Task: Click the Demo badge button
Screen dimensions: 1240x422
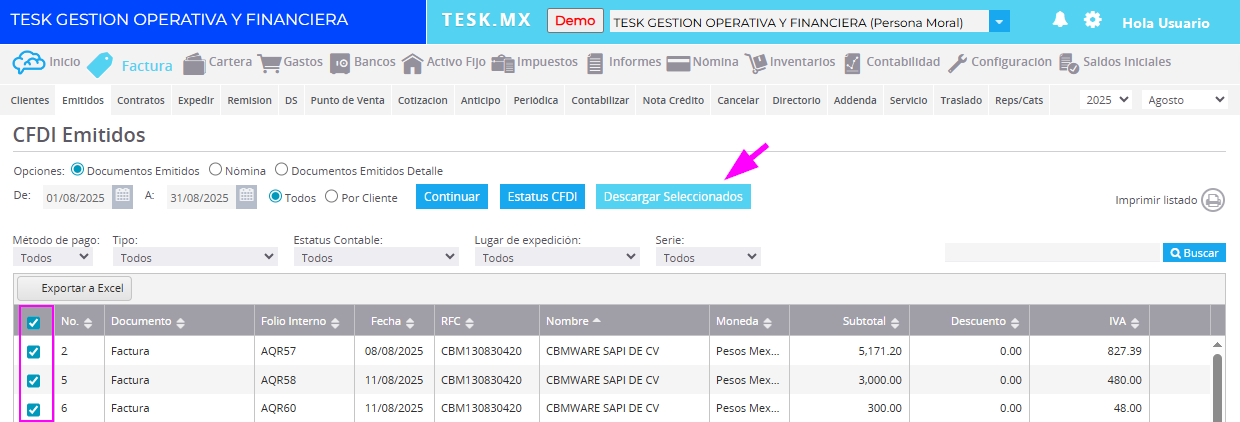Action: 575,21
